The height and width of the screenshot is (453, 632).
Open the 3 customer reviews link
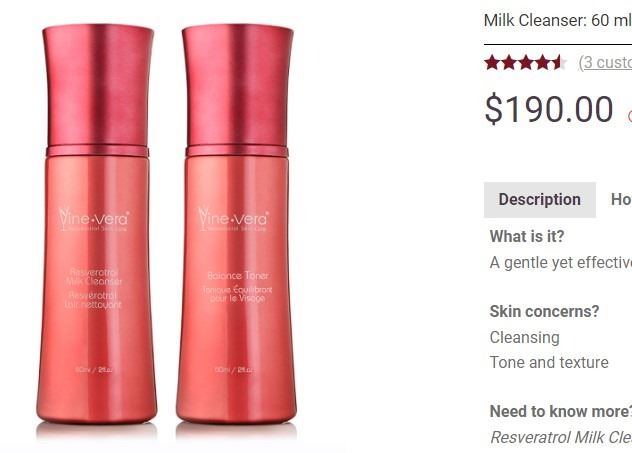605,62
